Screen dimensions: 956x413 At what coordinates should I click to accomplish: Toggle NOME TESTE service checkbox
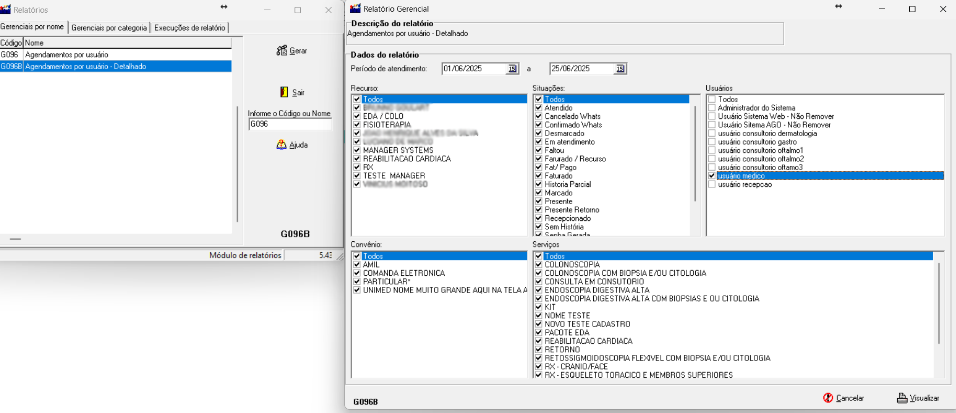click(x=538, y=315)
